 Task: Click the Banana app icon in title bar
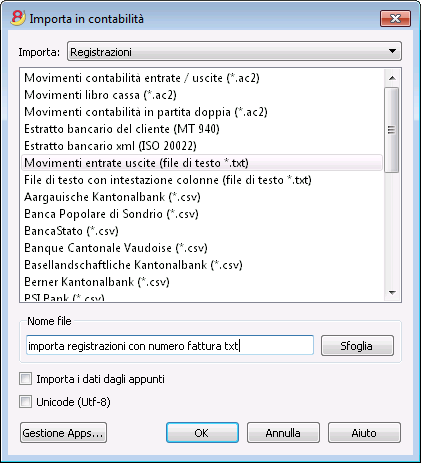(18, 18)
